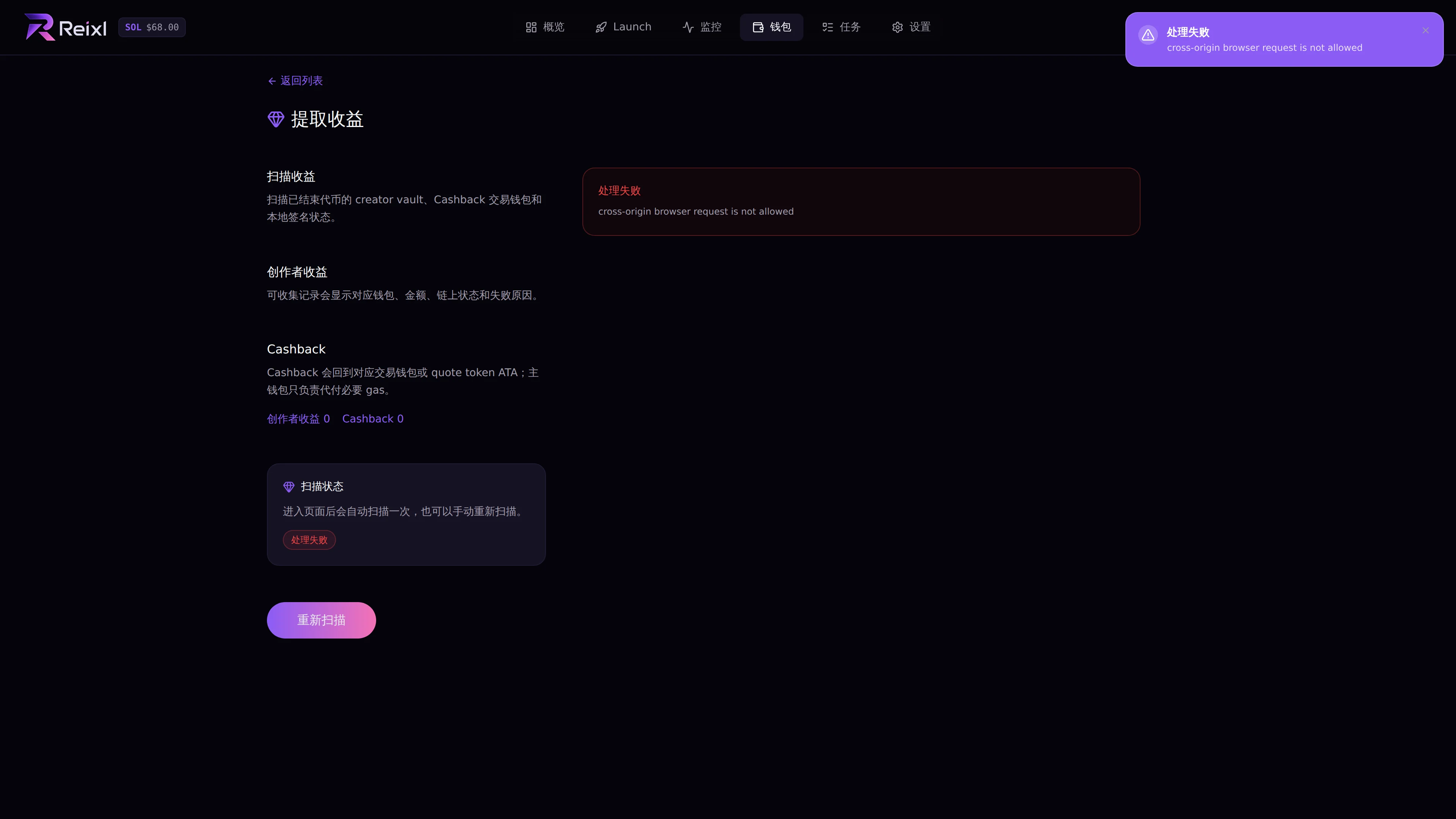The width and height of the screenshot is (1456, 819).
Task: Click the SOL $68.00 price badge
Action: [152, 27]
